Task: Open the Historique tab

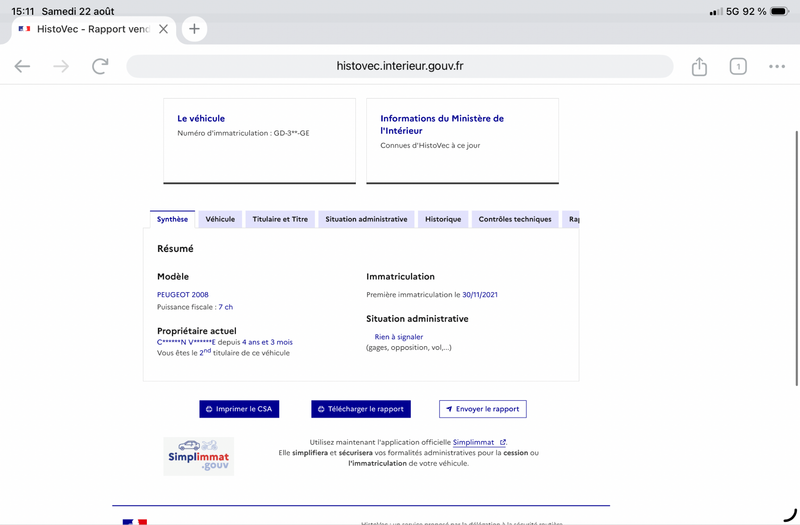Action: 443,219
